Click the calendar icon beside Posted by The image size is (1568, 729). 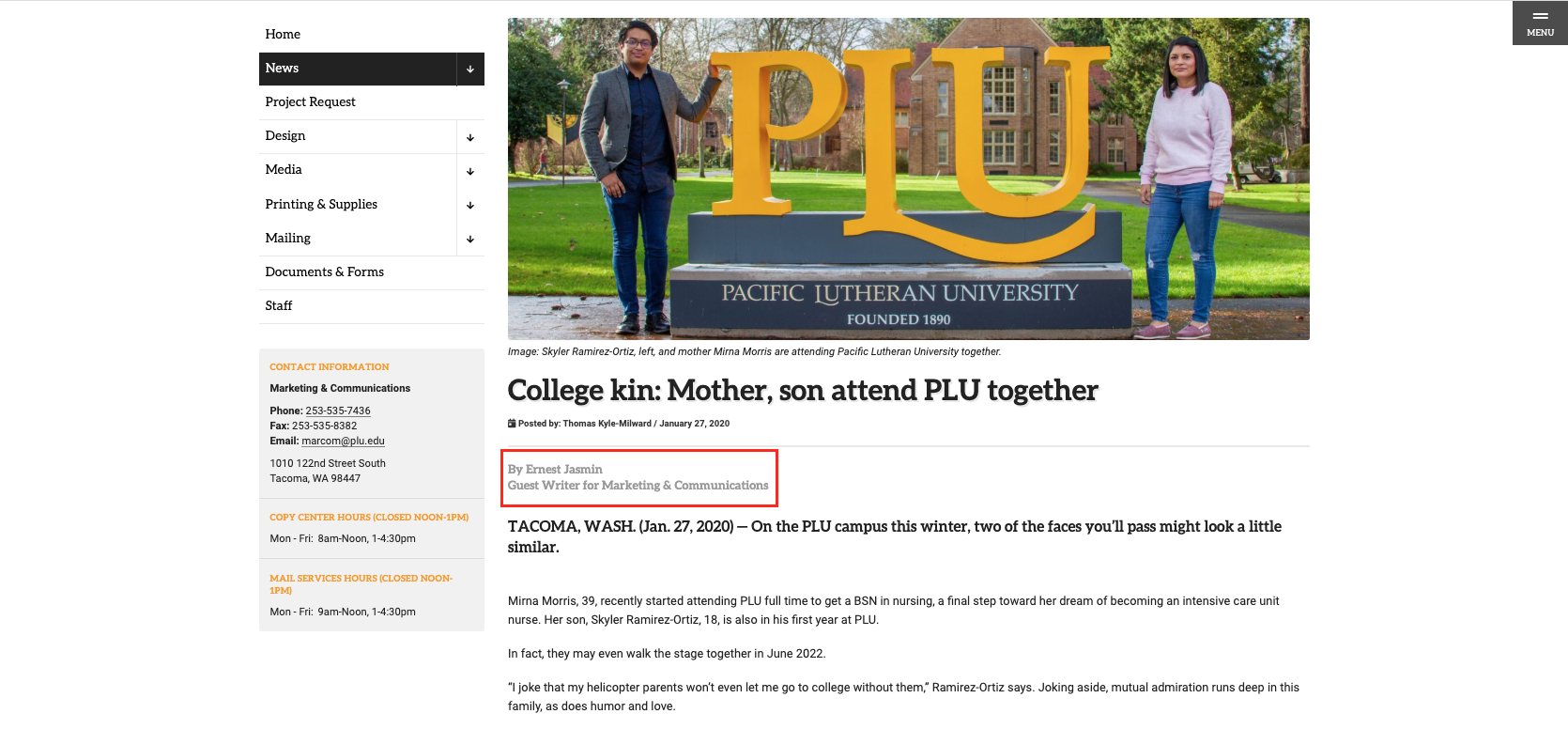[512, 424]
